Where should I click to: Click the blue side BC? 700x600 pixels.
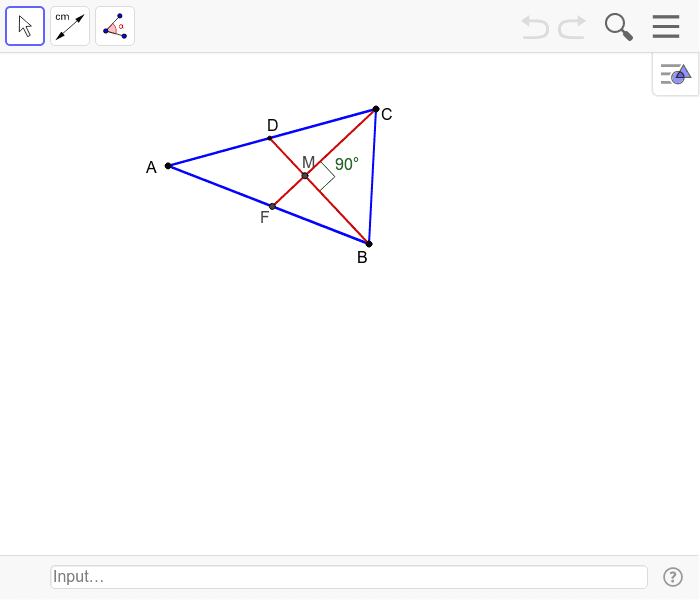pyautogui.click(x=372, y=176)
